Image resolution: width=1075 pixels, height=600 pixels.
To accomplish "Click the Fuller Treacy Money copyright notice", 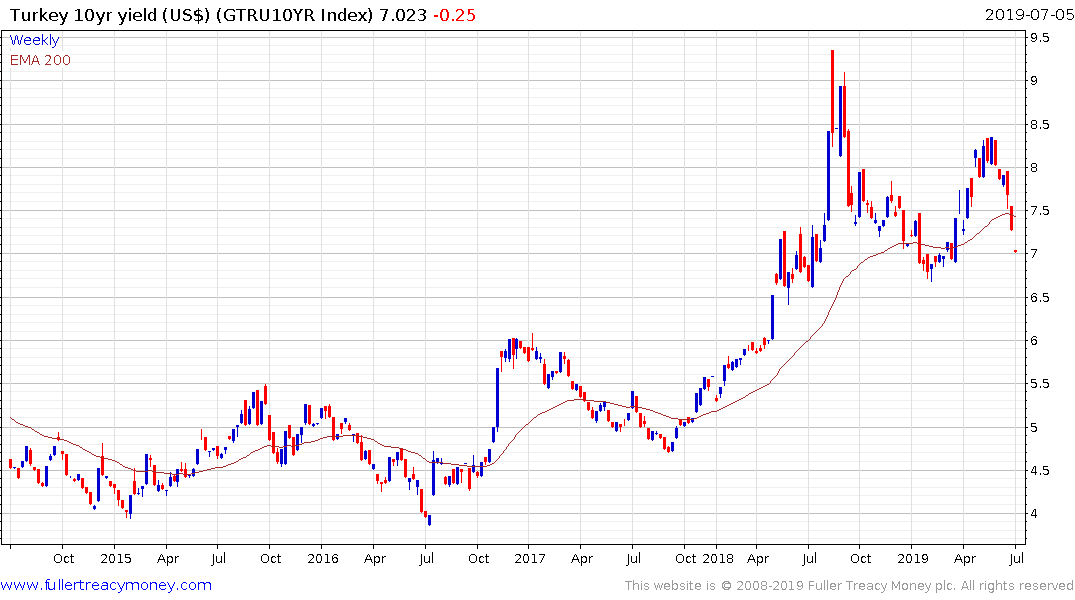I will [x=849, y=586].
